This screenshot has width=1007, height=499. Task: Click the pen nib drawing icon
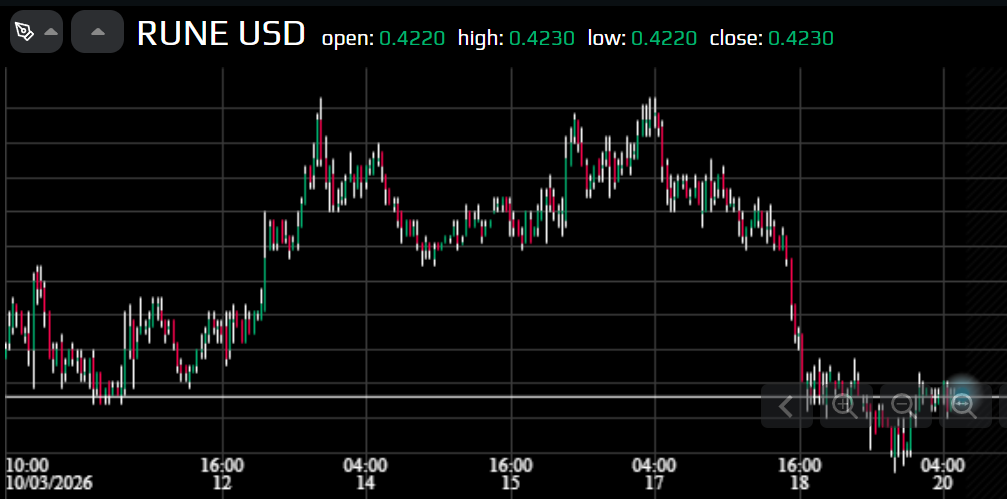[x=24, y=32]
